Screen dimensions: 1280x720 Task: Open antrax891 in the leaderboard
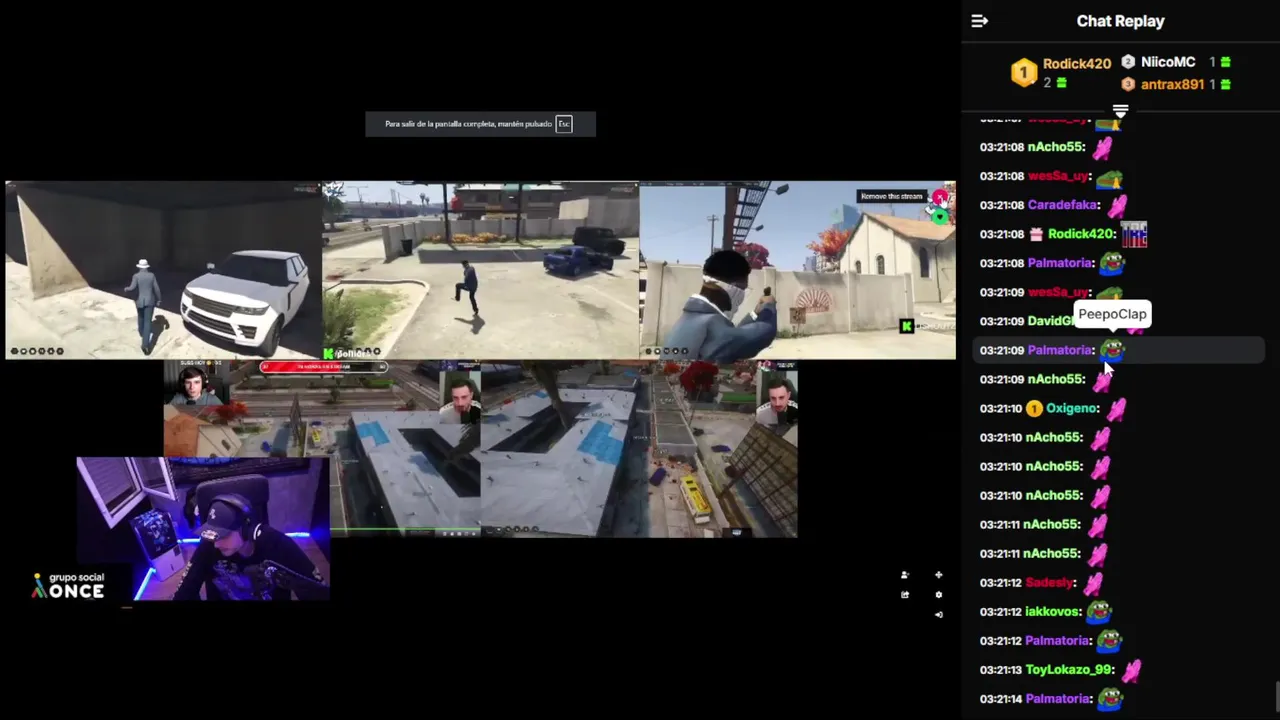coord(1172,85)
